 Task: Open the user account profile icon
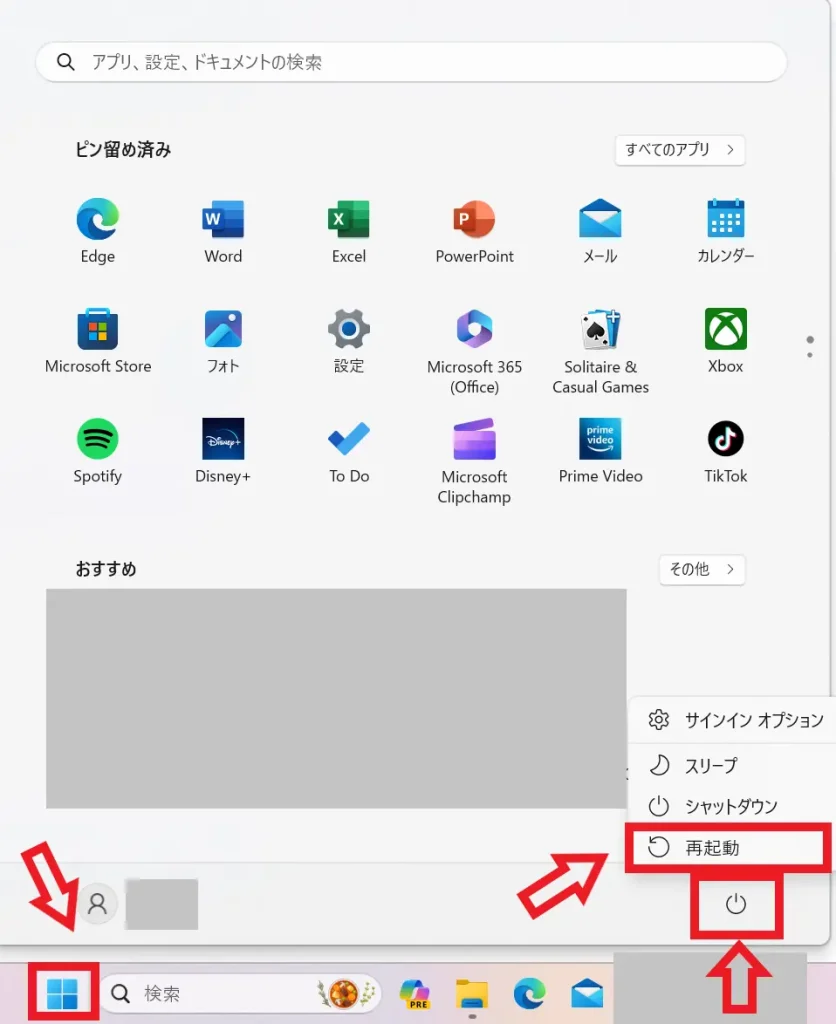[97, 904]
